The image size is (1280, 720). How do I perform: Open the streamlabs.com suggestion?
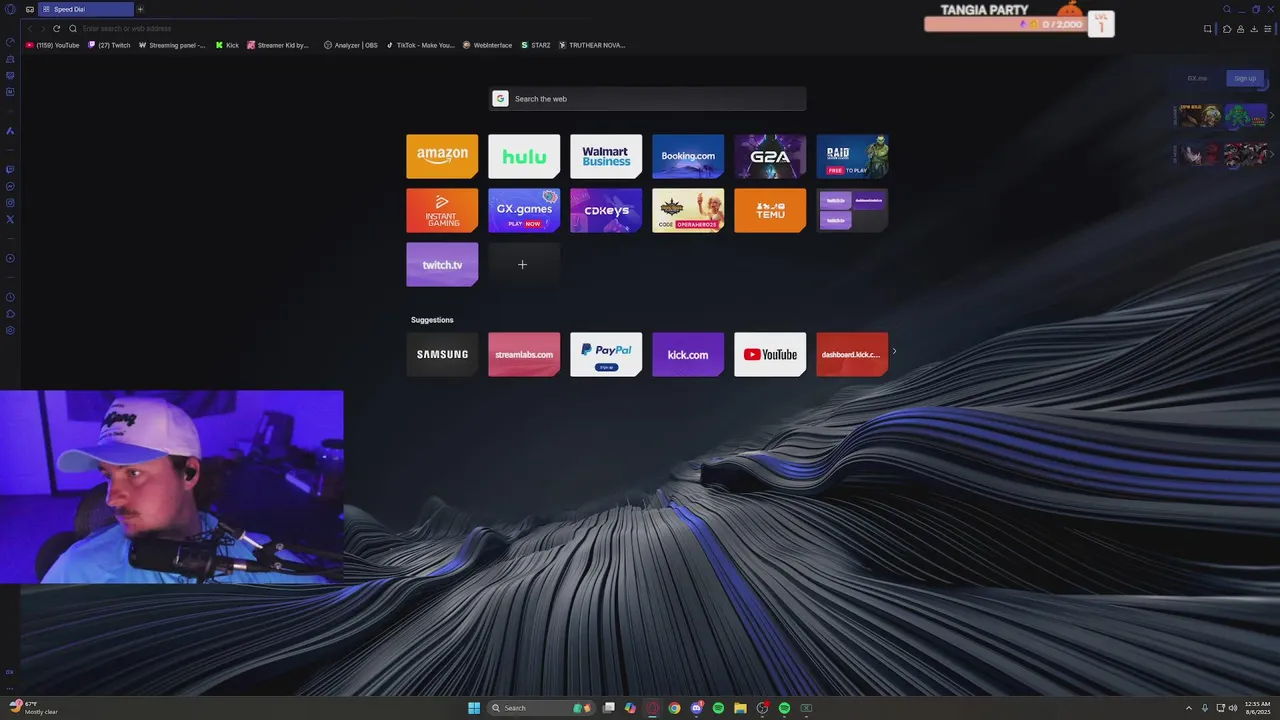coord(524,354)
